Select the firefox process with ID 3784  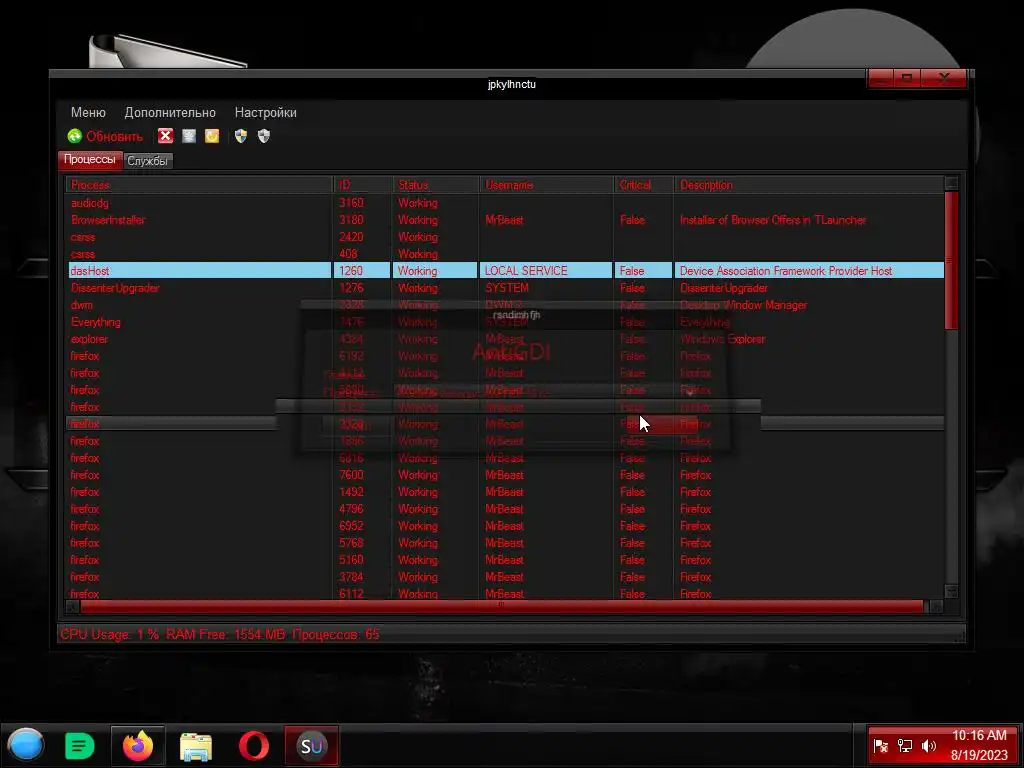click(506, 577)
